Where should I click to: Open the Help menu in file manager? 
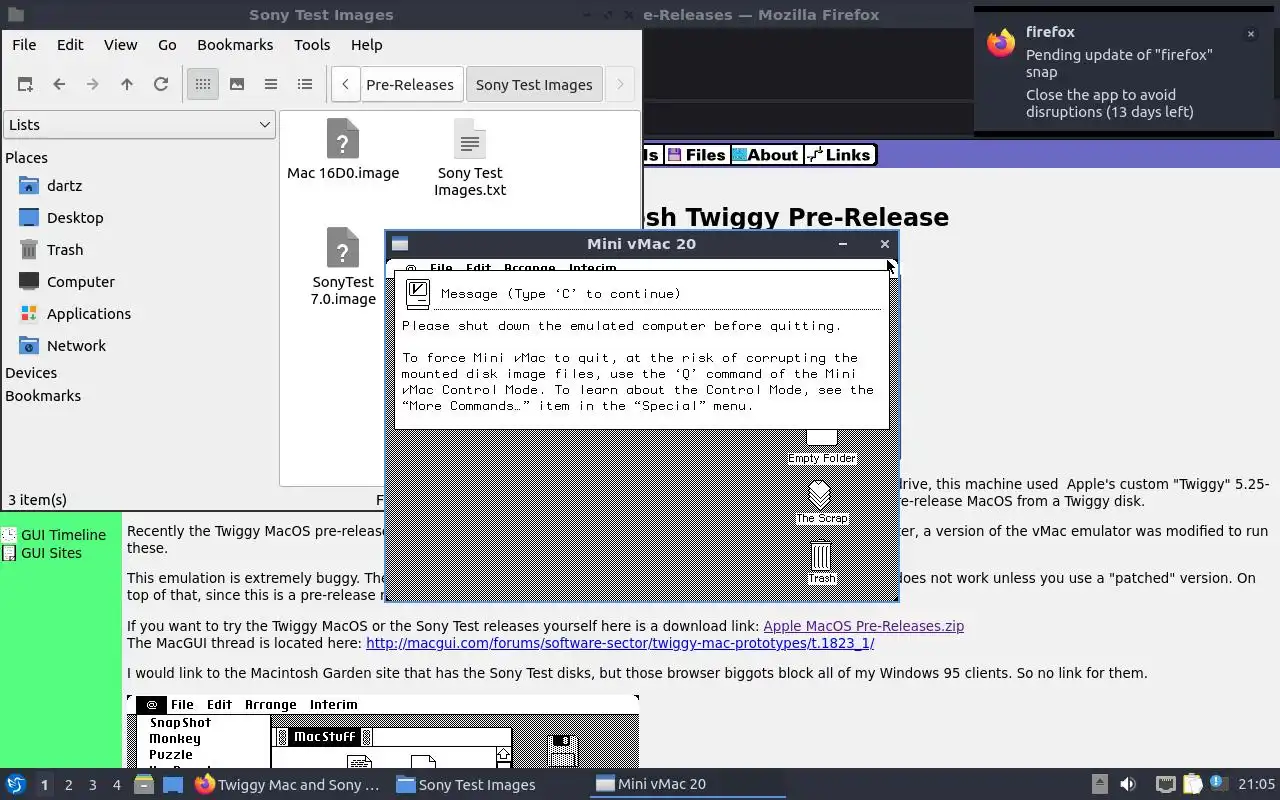point(366,45)
